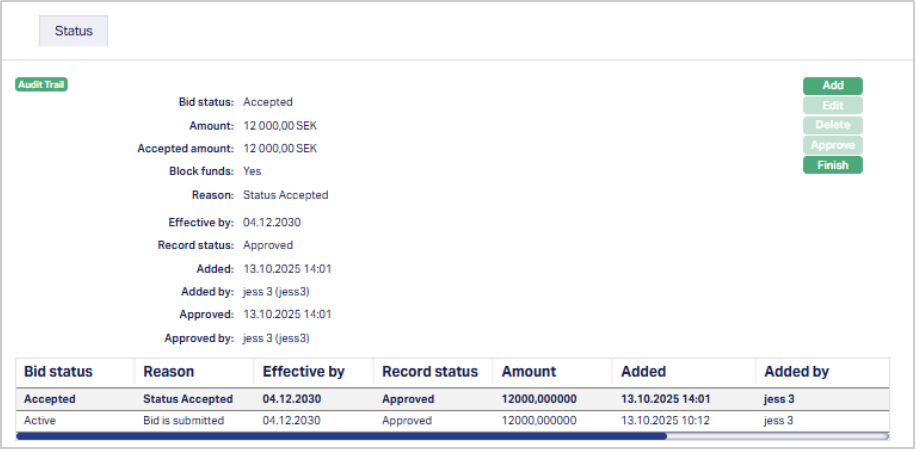Click the 'Bid is submitted' reason cell
The height and width of the screenshot is (450, 916).
coord(183,421)
